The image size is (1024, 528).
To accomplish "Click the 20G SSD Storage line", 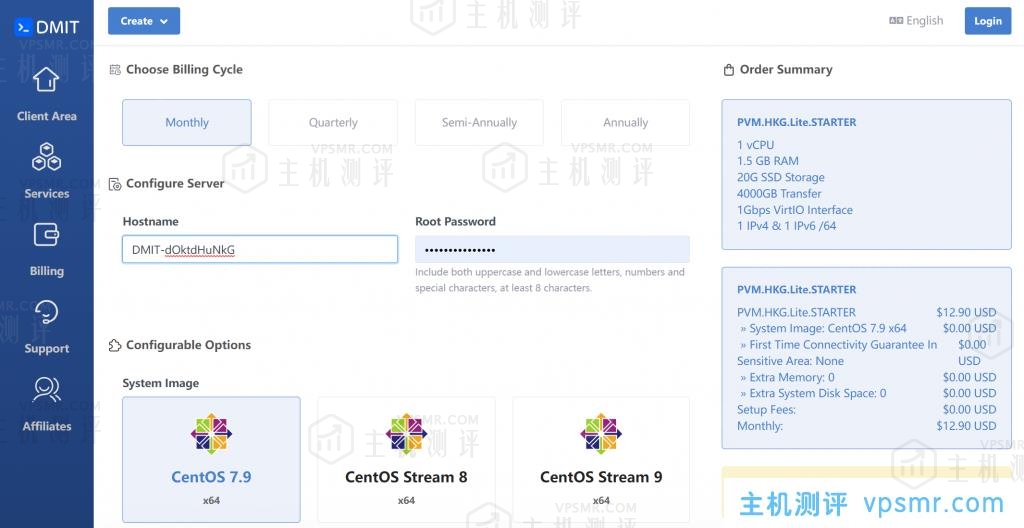I will [780, 177].
